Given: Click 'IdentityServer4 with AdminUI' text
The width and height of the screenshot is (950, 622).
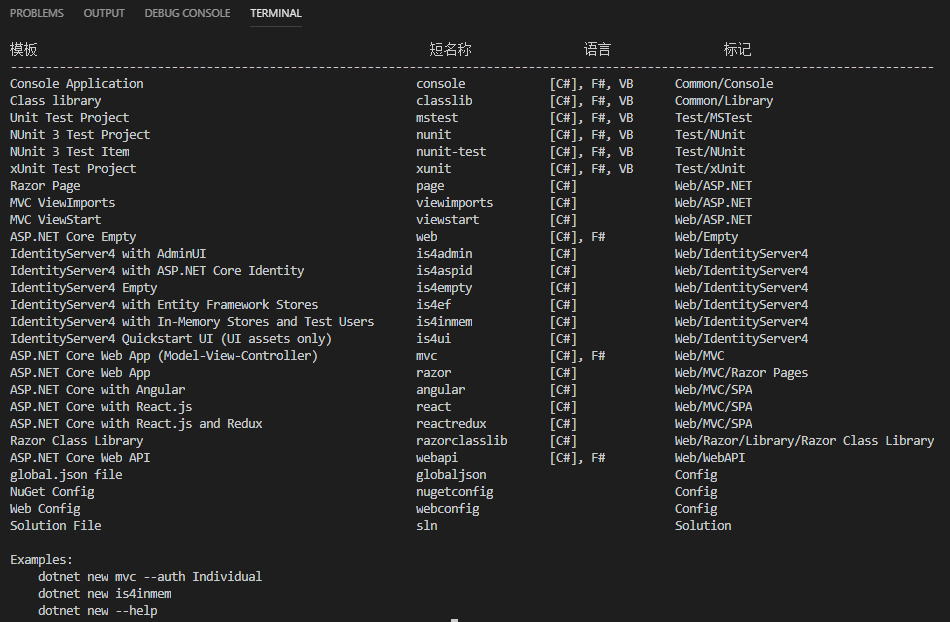Looking at the screenshot, I should click(x=108, y=253).
